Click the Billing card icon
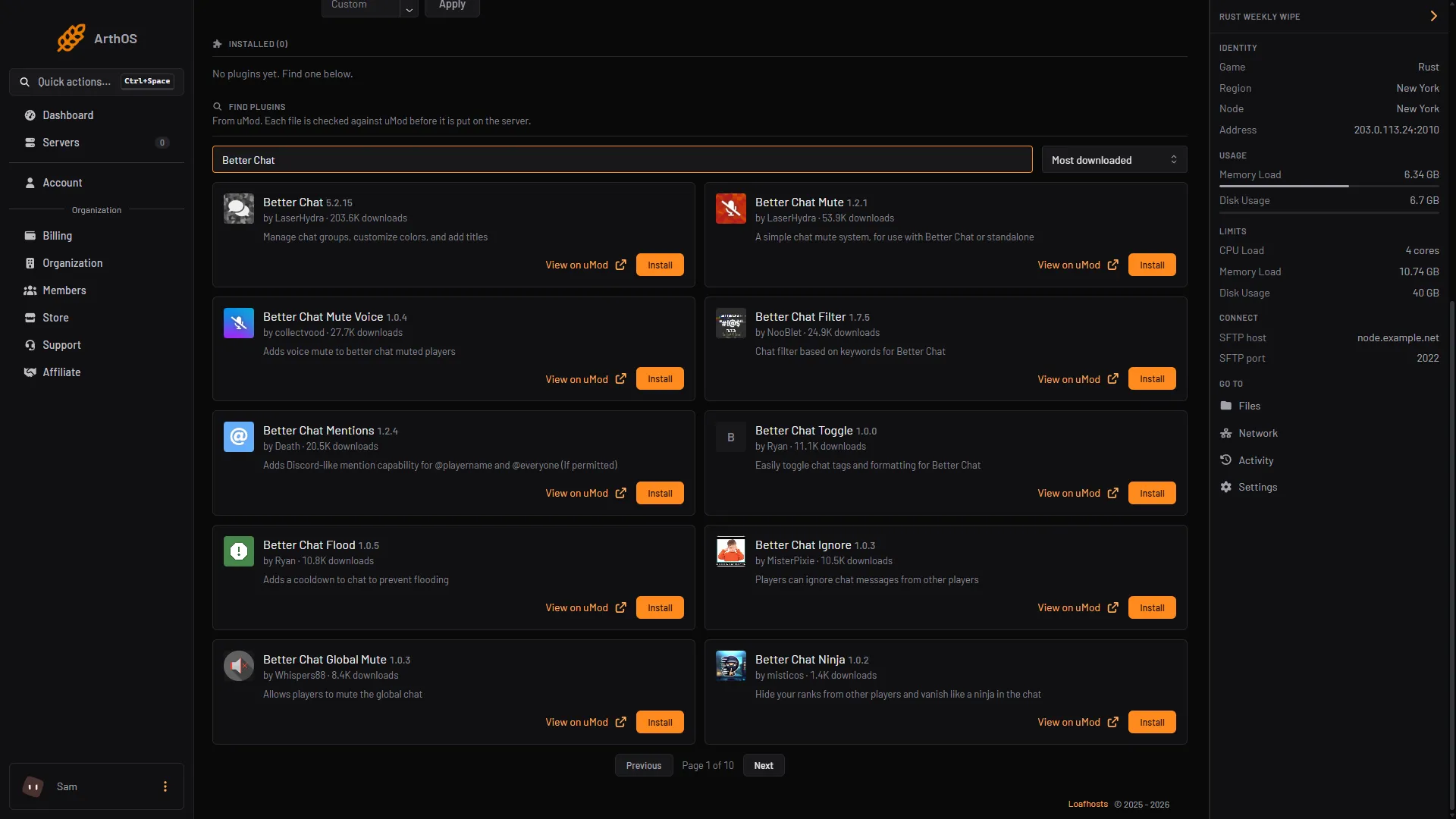The image size is (1456, 819). [30, 236]
